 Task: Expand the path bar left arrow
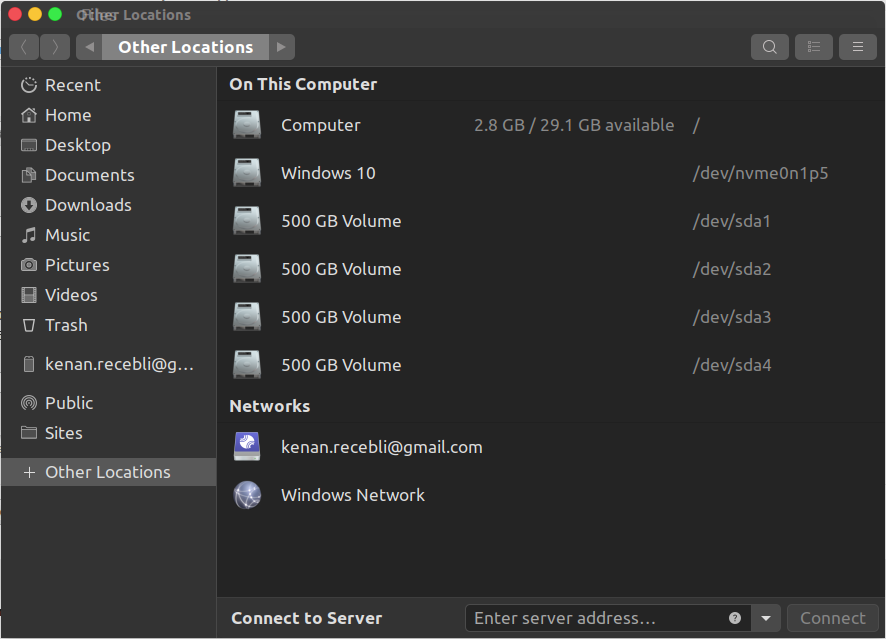(89, 47)
